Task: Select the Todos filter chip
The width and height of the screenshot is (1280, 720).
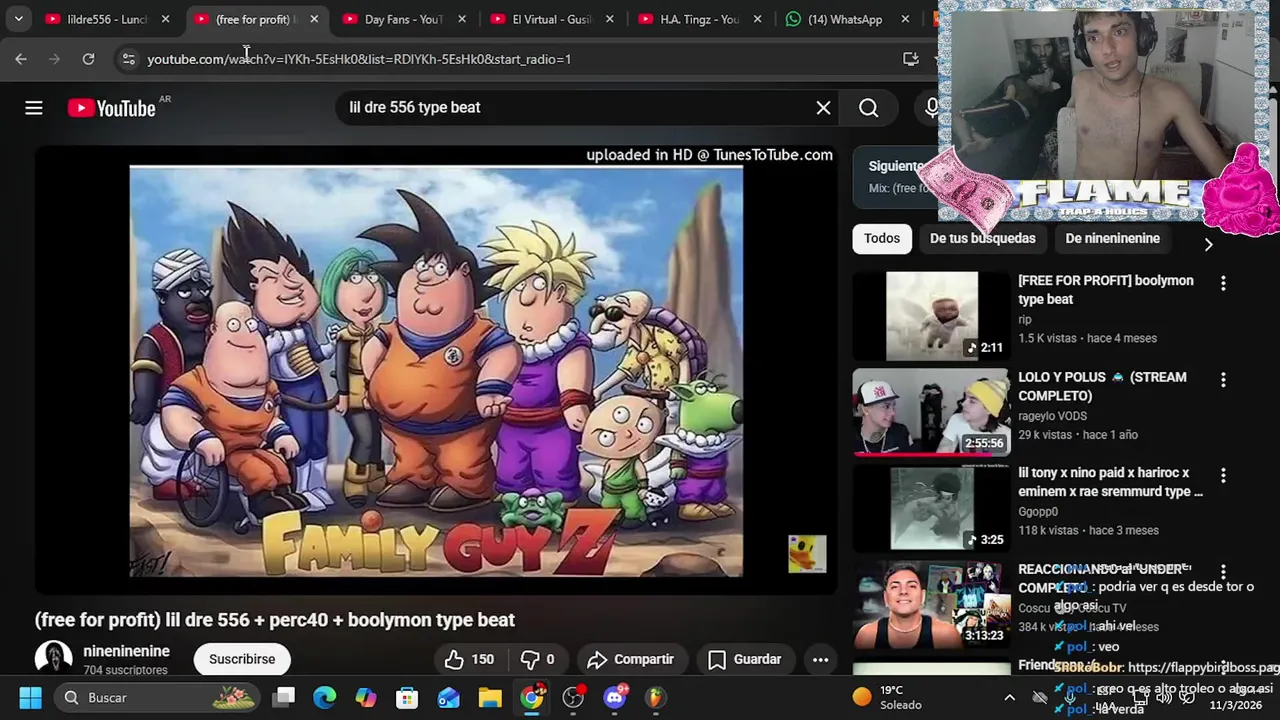Action: (x=882, y=238)
